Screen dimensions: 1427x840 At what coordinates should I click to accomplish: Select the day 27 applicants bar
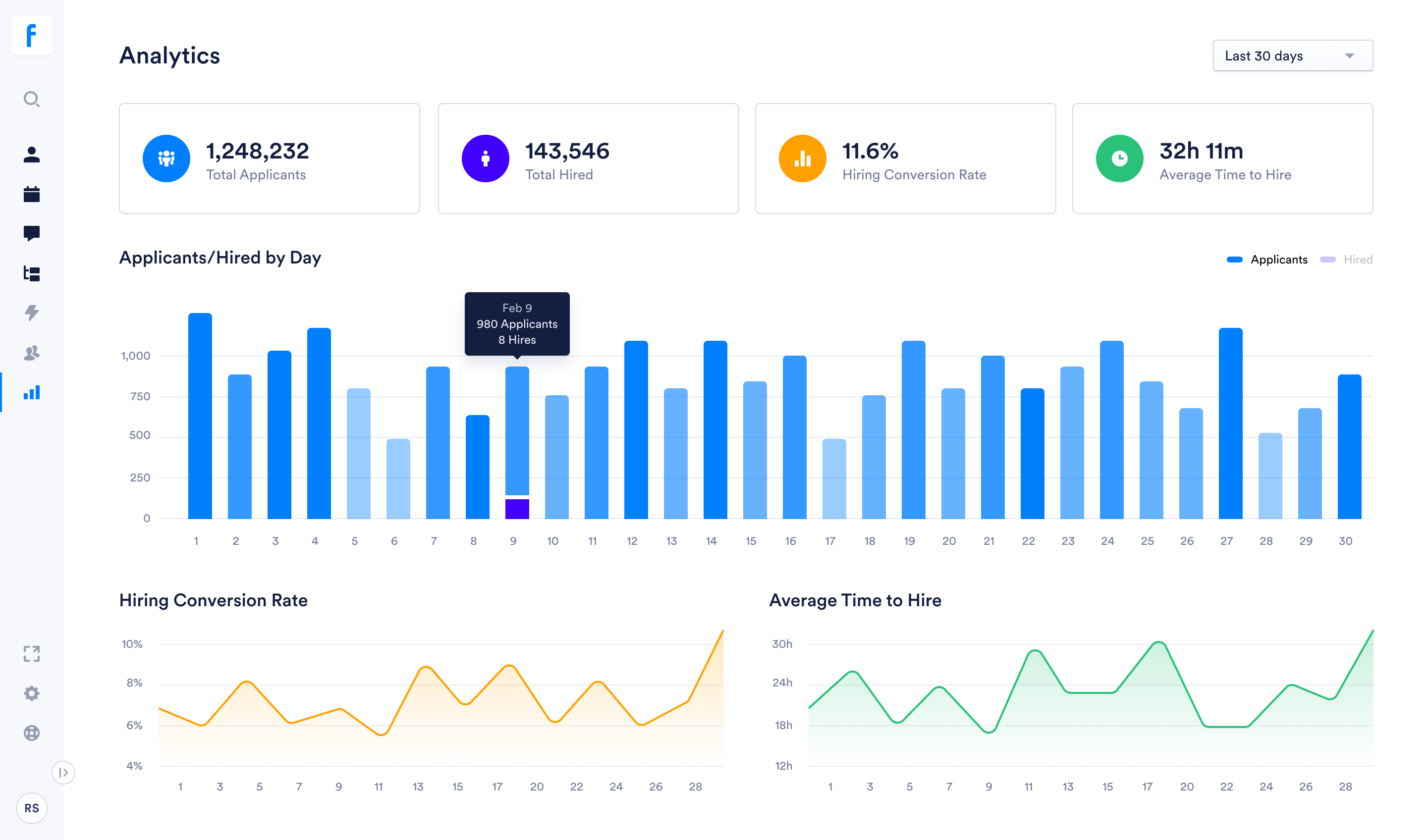click(x=1230, y=423)
